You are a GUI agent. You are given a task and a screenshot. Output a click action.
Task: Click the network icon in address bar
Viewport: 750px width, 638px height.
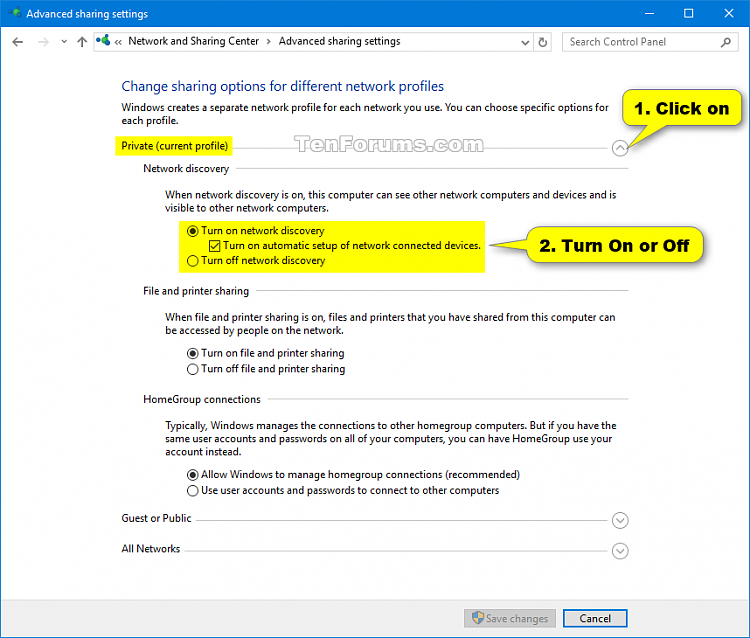point(103,41)
